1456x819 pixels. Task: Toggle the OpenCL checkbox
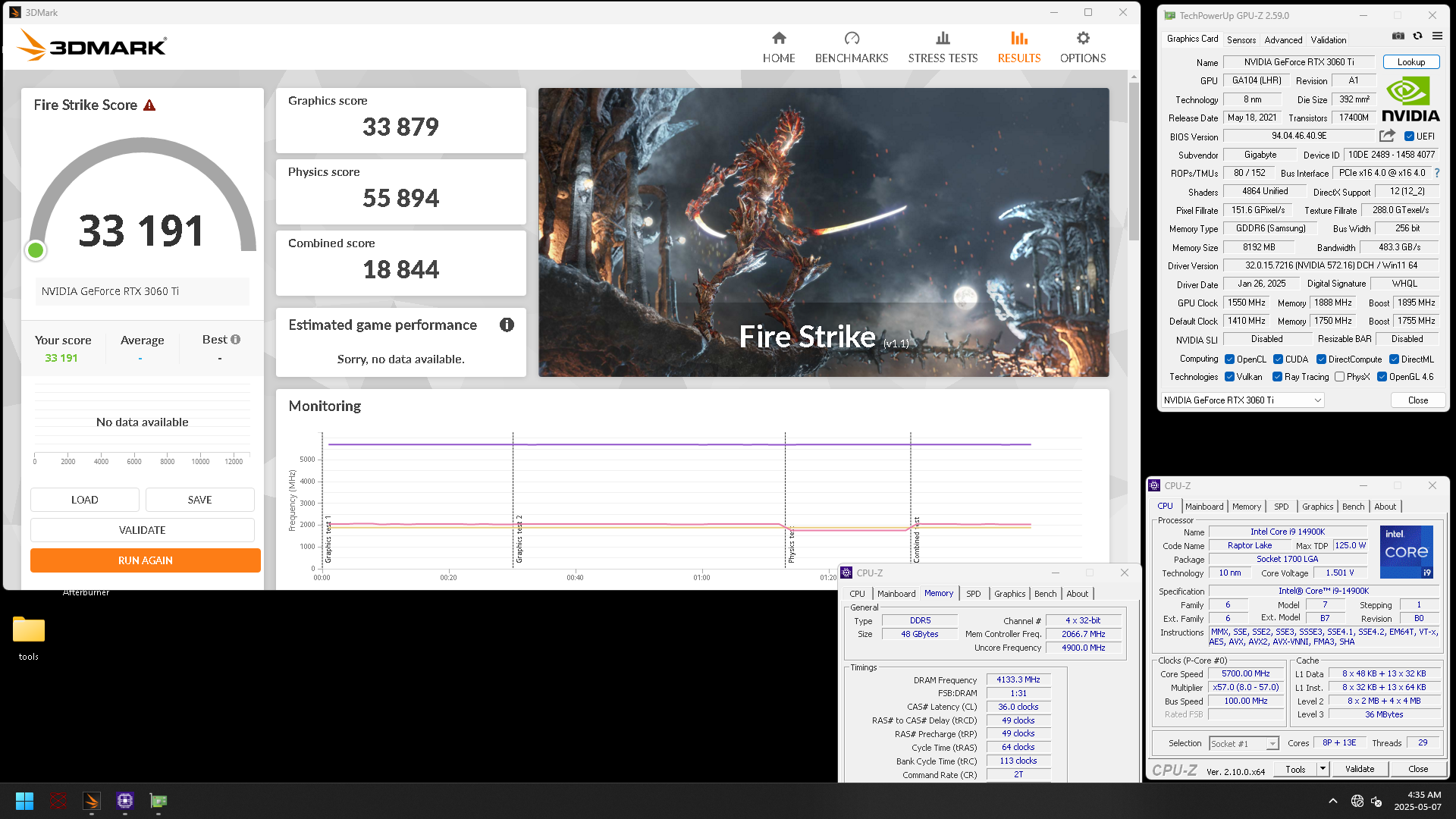tap(1229, 359)
